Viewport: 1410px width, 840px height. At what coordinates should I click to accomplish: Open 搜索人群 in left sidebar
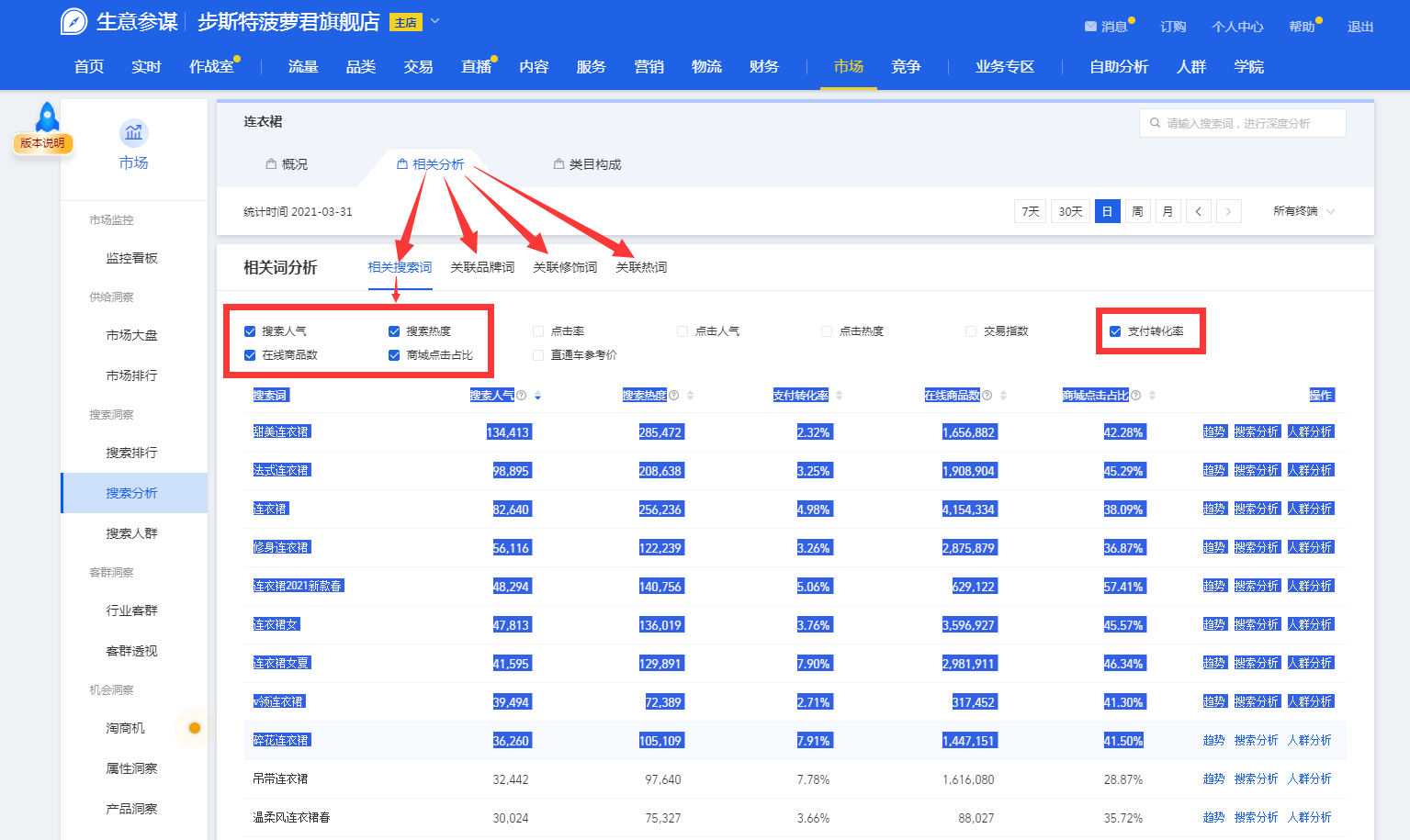(131, 533)
